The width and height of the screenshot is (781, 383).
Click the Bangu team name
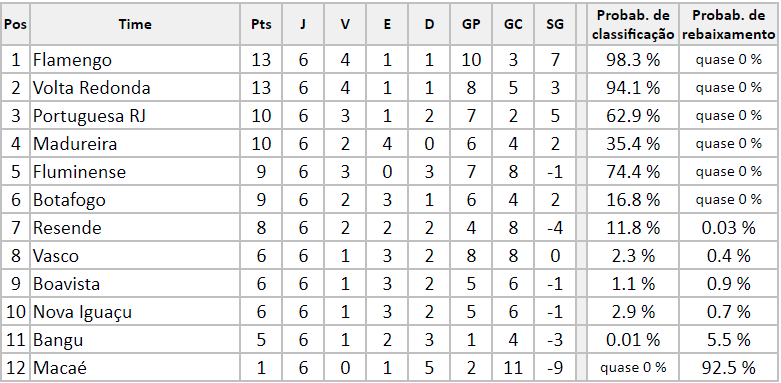[x=58, y=340]
